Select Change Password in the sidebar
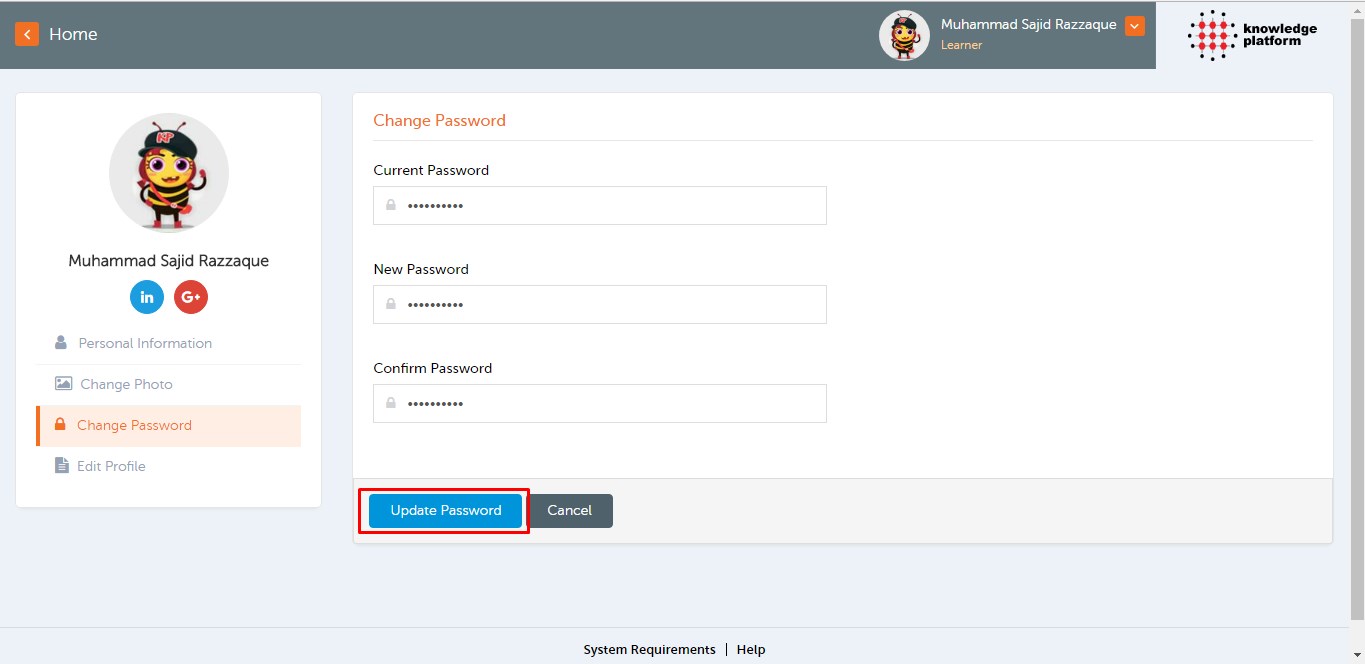1365x664 pixels. pos(134,425)
